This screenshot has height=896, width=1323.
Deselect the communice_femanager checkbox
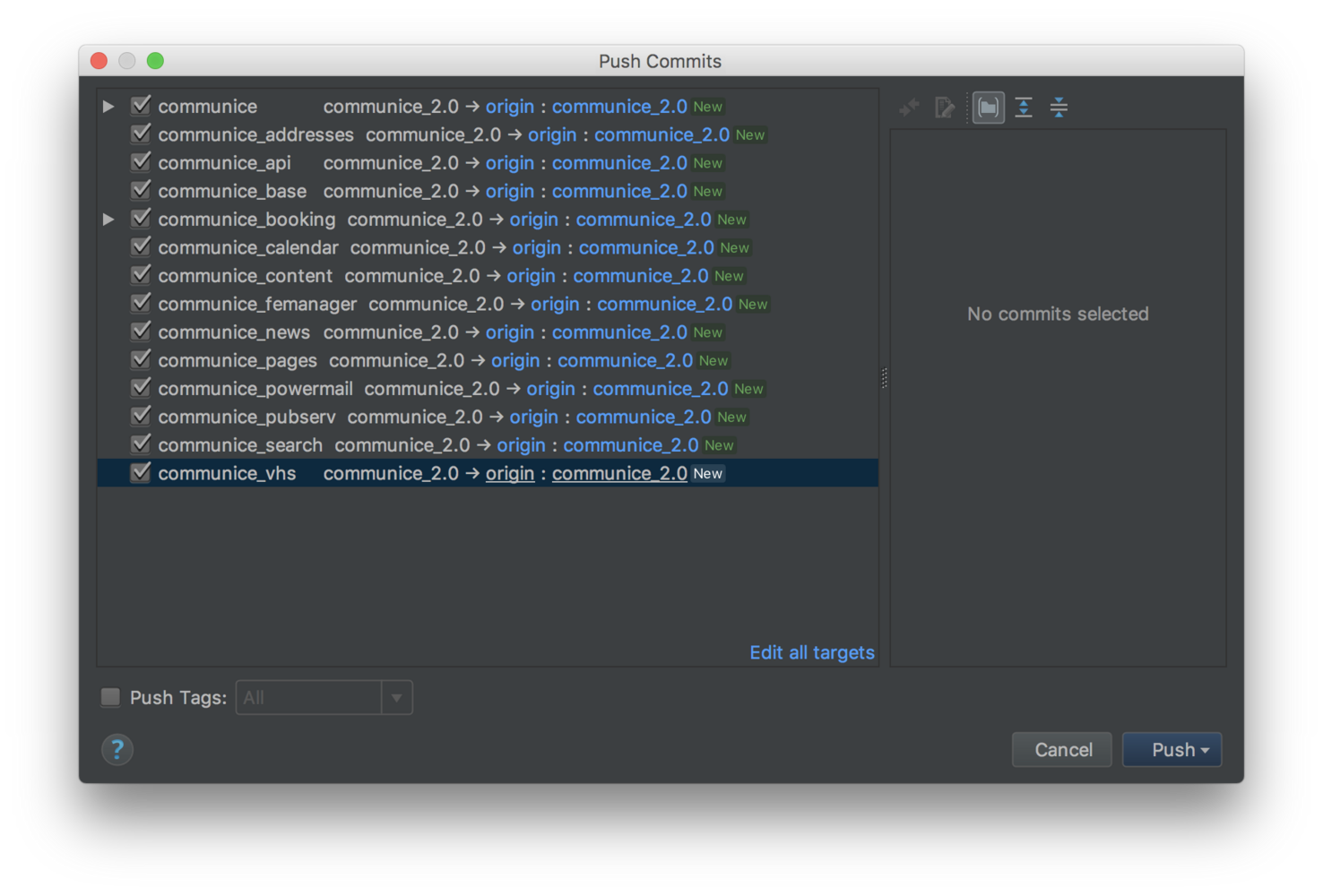(x=141, y=303)
